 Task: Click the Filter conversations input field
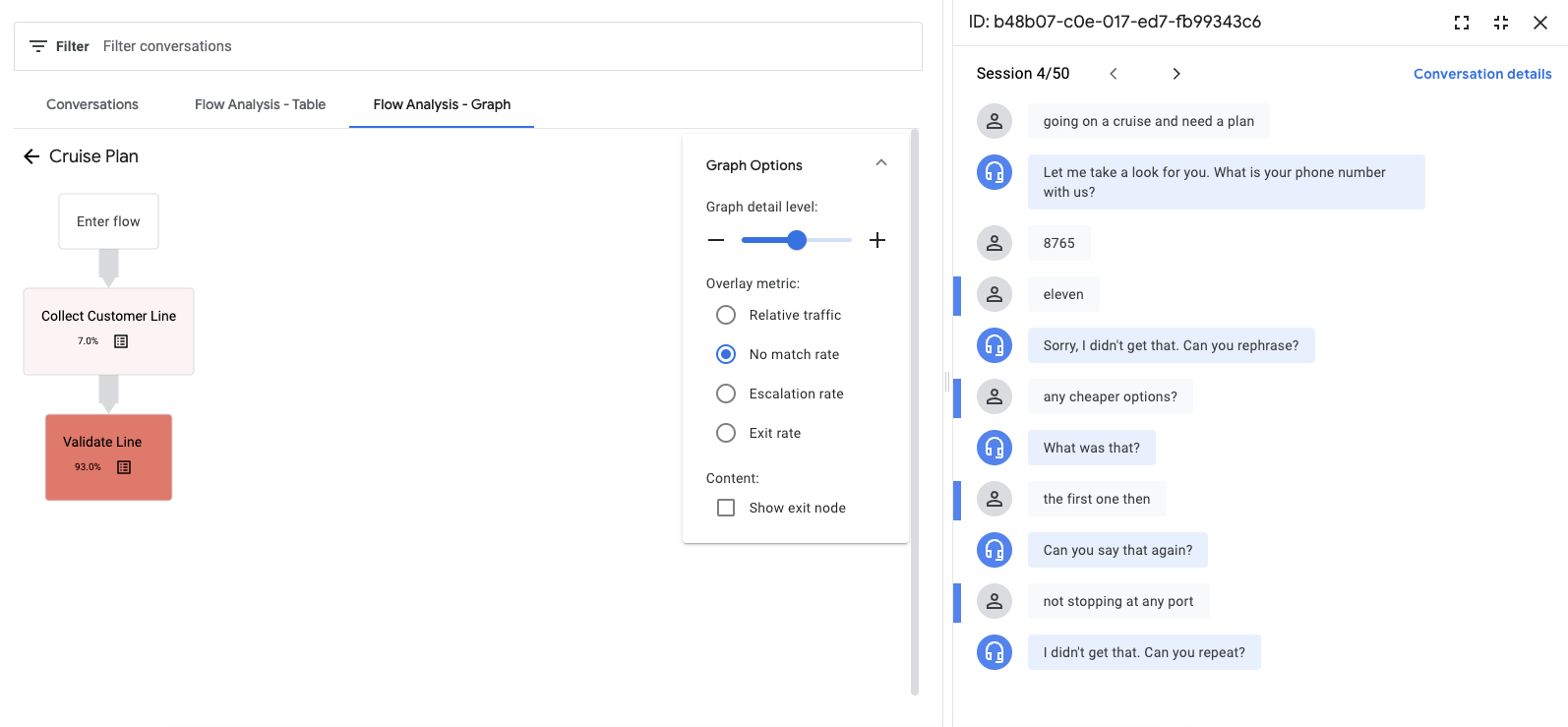coord(492,46)
